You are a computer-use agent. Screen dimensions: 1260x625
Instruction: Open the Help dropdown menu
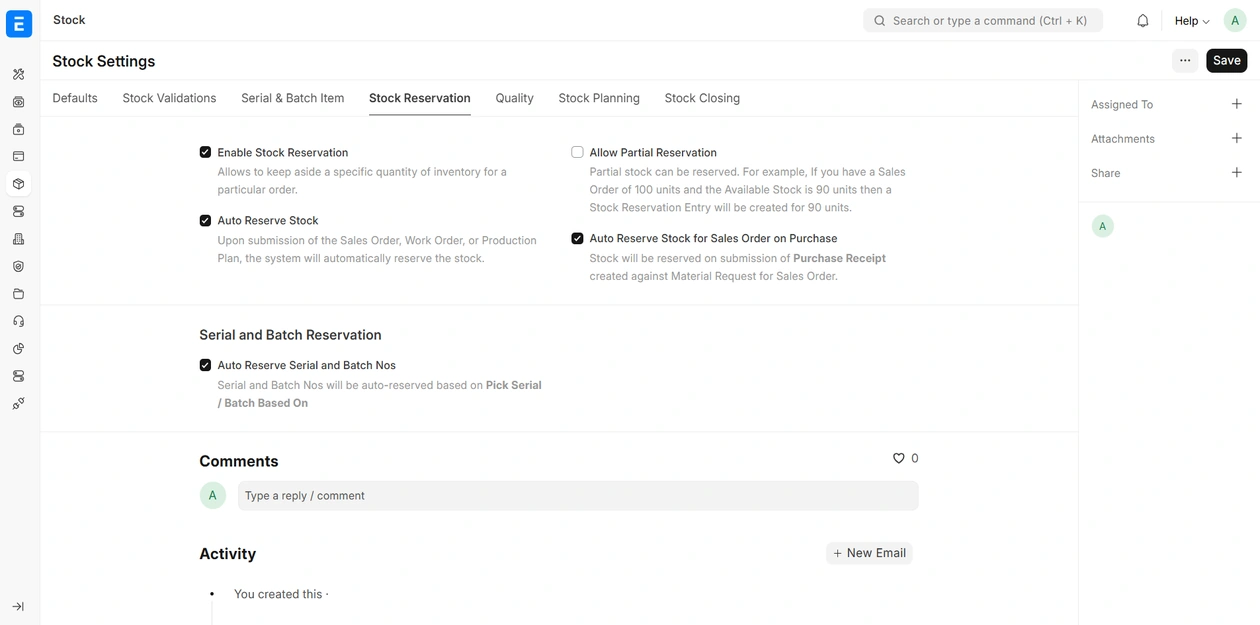click(1191, 21)
